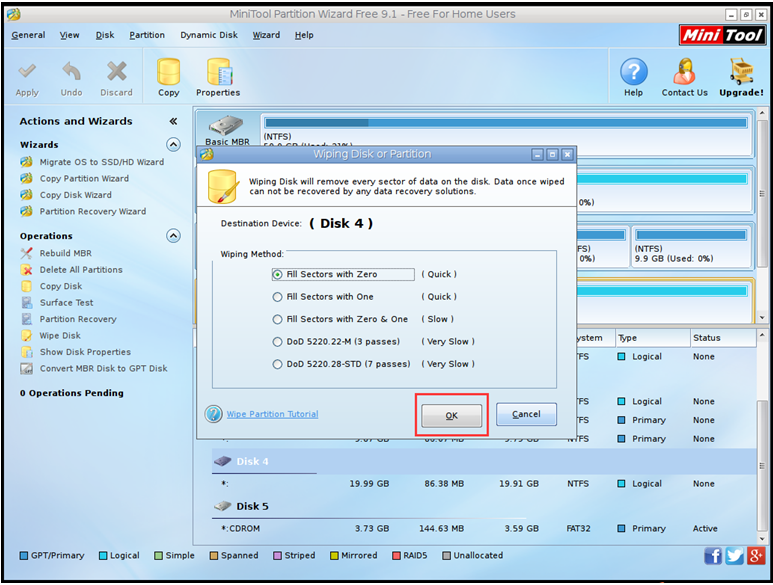Click the 50.0 GB NTFS partition usage bar
773x585 pixels.
click(x=506, y=123)
